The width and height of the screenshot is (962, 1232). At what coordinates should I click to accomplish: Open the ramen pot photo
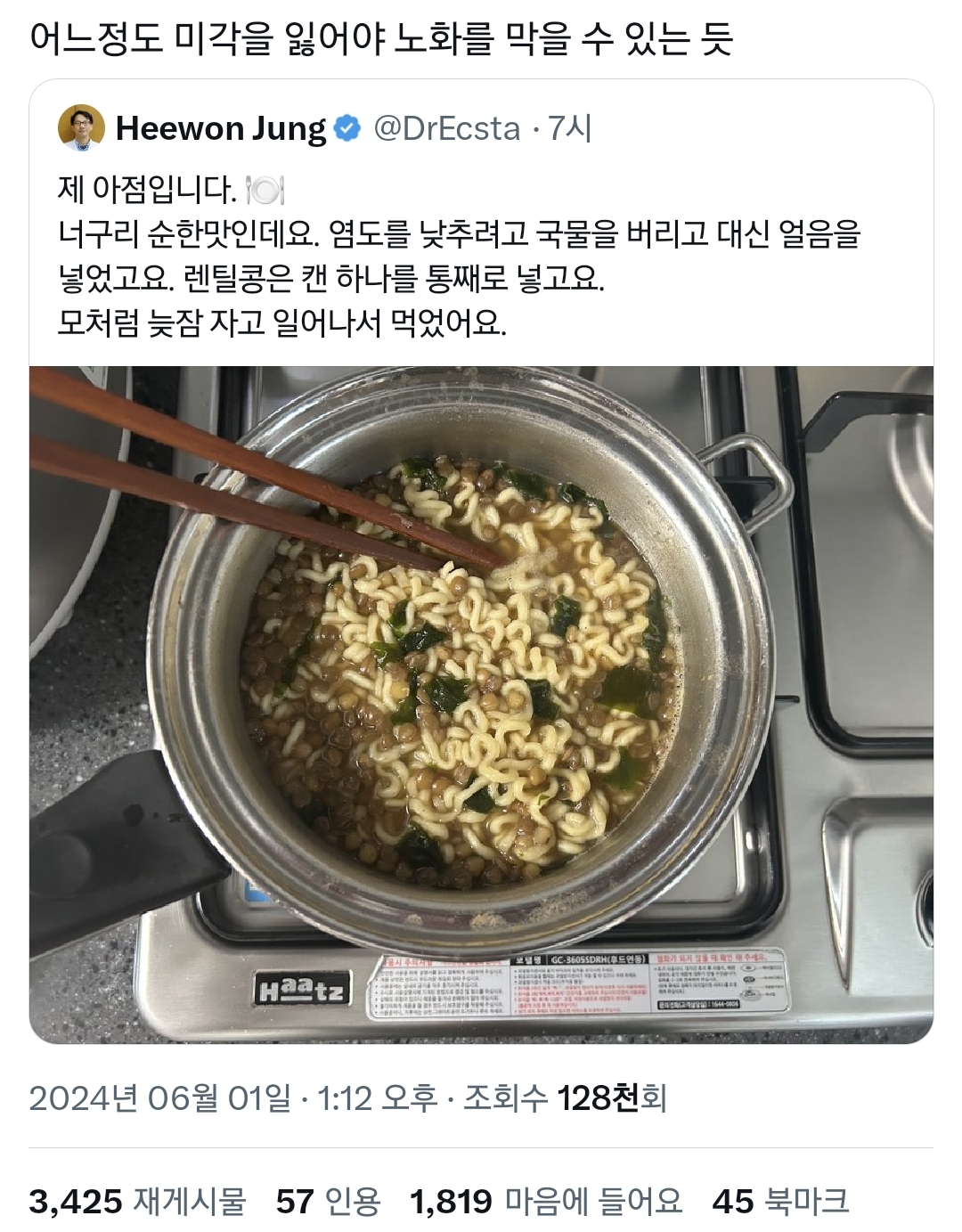pos(481,705)
